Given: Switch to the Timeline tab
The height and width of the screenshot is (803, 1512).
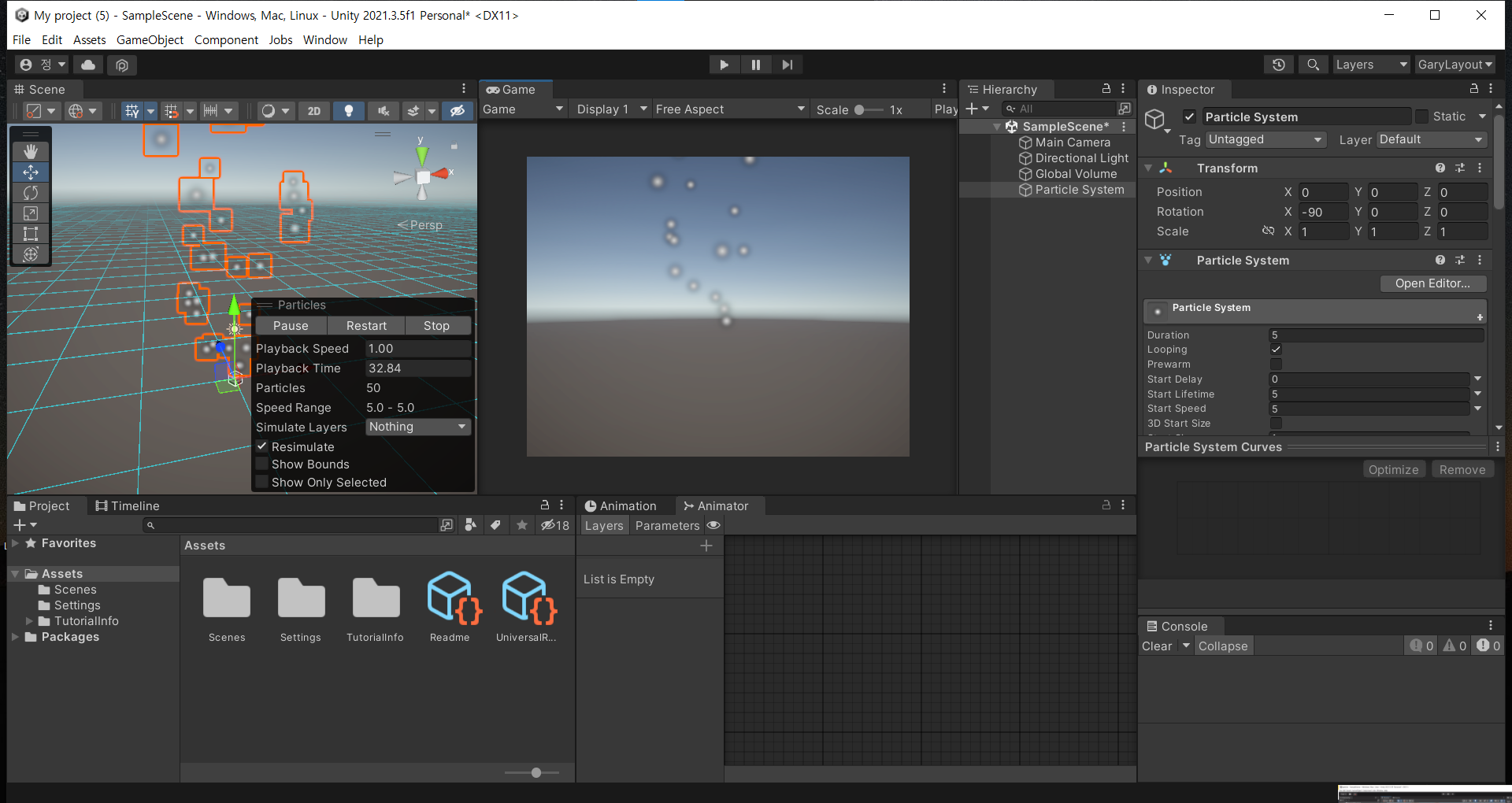Looking at the screenshot, I should (x=127, y=505).
